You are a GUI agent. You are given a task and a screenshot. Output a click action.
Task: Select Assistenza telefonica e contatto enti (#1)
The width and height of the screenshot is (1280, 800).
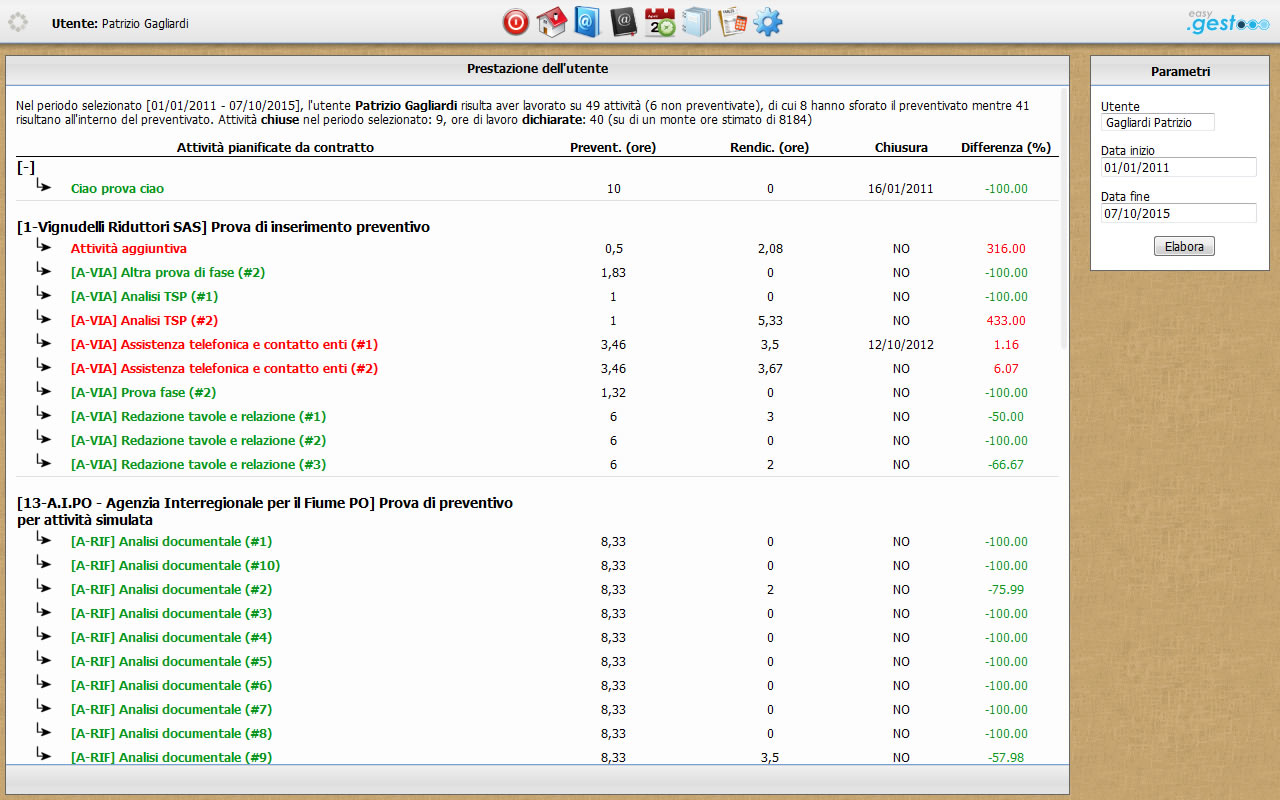point(224,344)
